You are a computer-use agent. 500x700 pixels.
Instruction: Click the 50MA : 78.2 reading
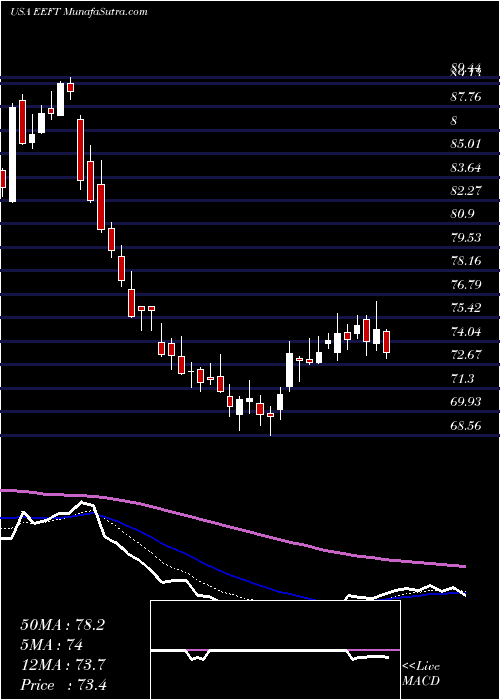click(62, 625)
